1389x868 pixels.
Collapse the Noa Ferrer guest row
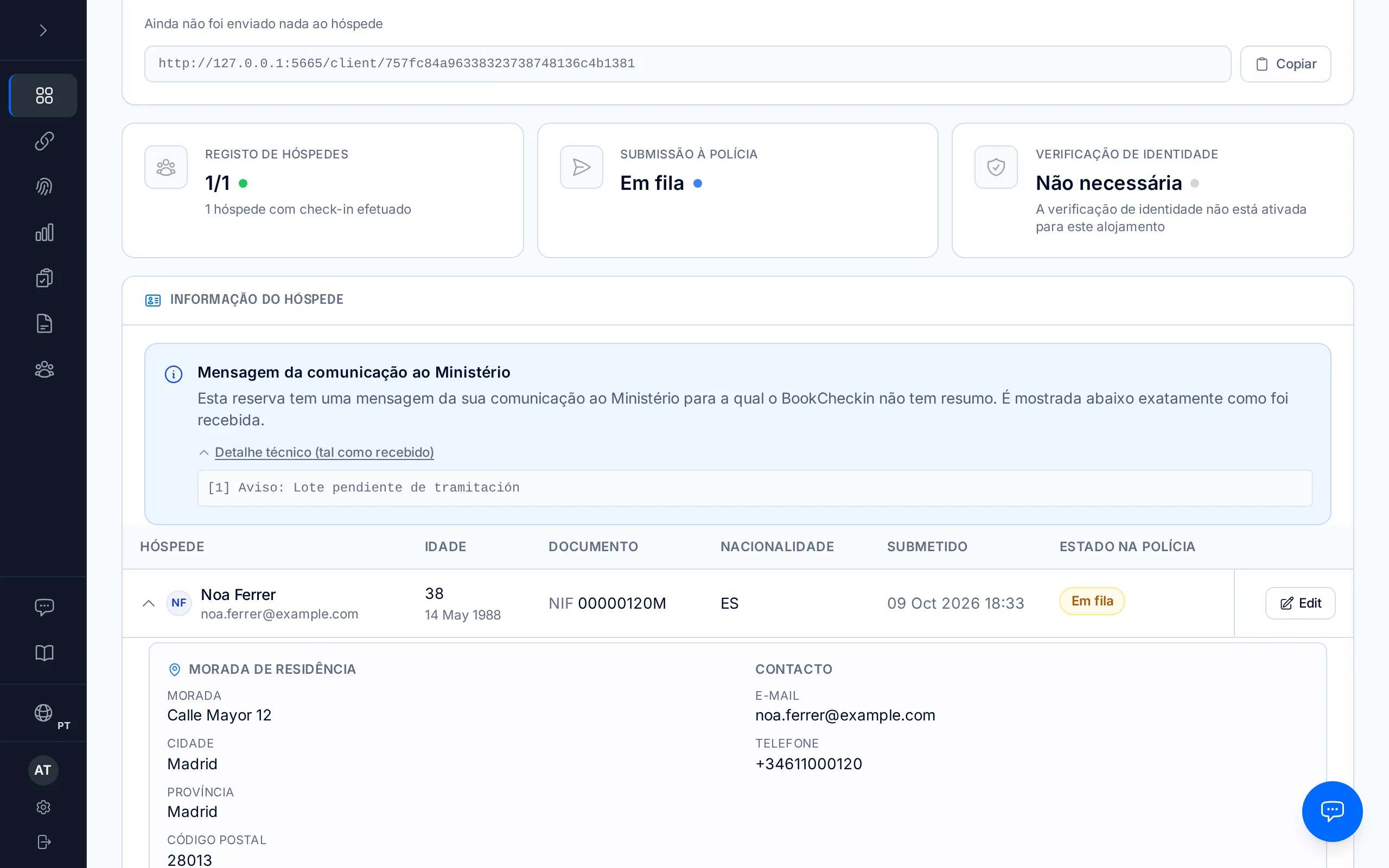tap(149, 603)
